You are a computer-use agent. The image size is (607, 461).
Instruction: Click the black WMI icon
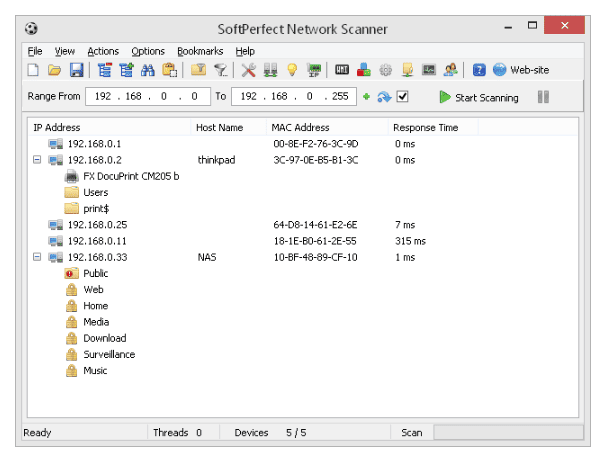pos(342,70)
